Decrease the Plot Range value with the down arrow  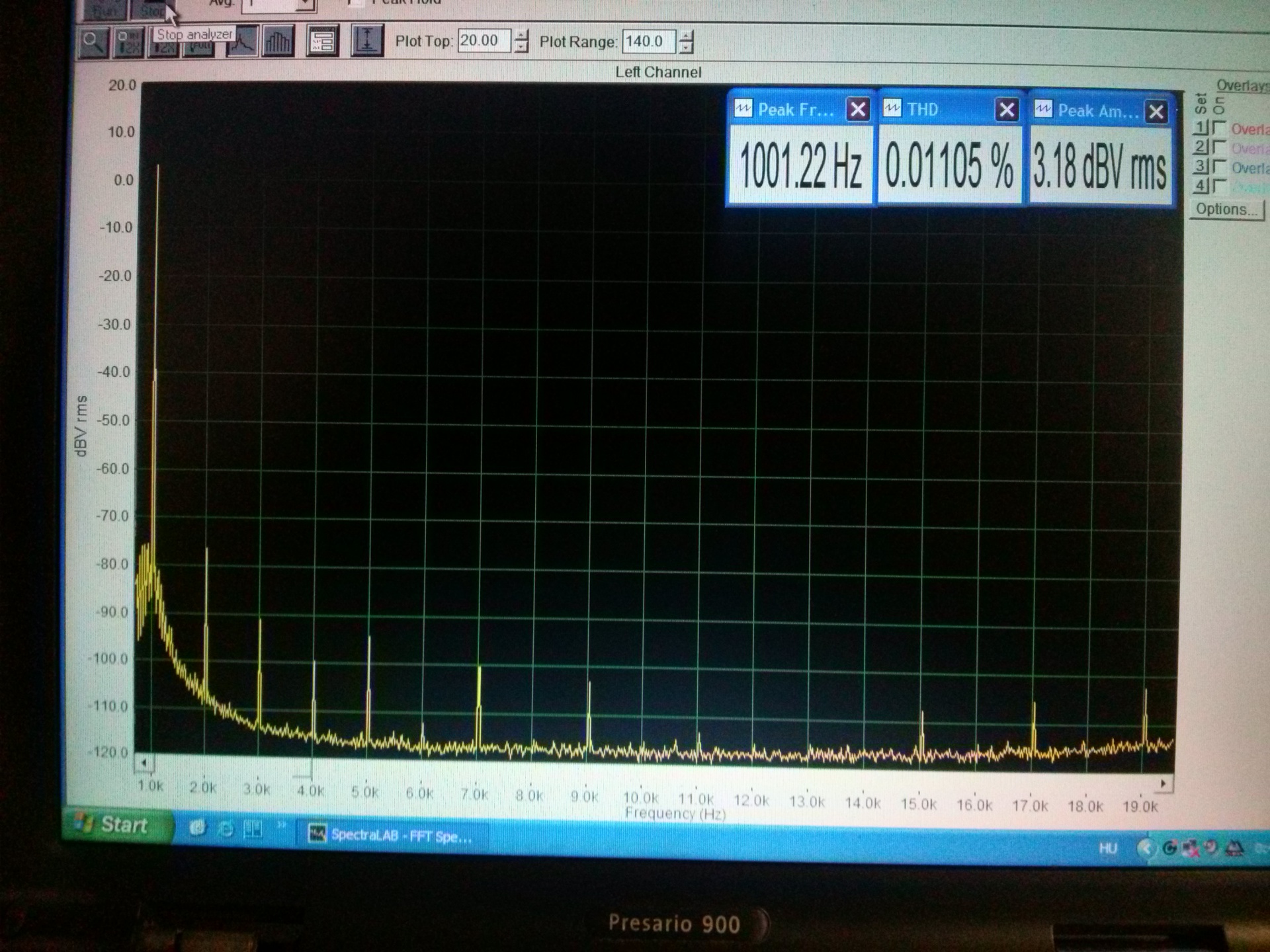687,48
